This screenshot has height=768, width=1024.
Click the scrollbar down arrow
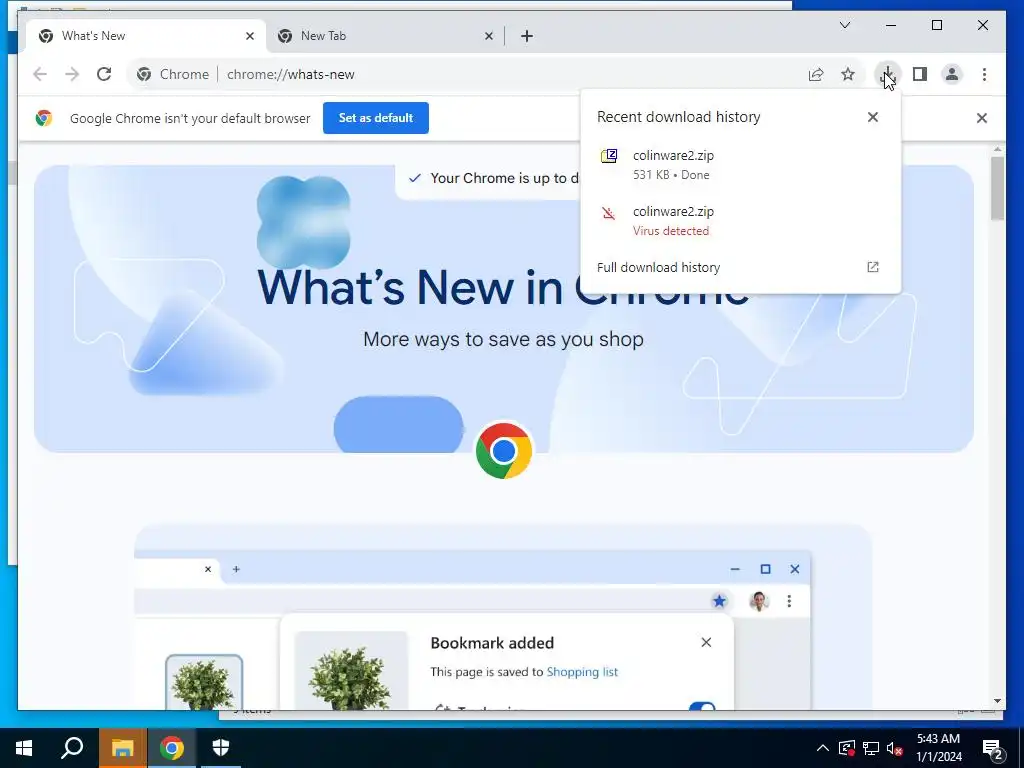coord(997,701)
